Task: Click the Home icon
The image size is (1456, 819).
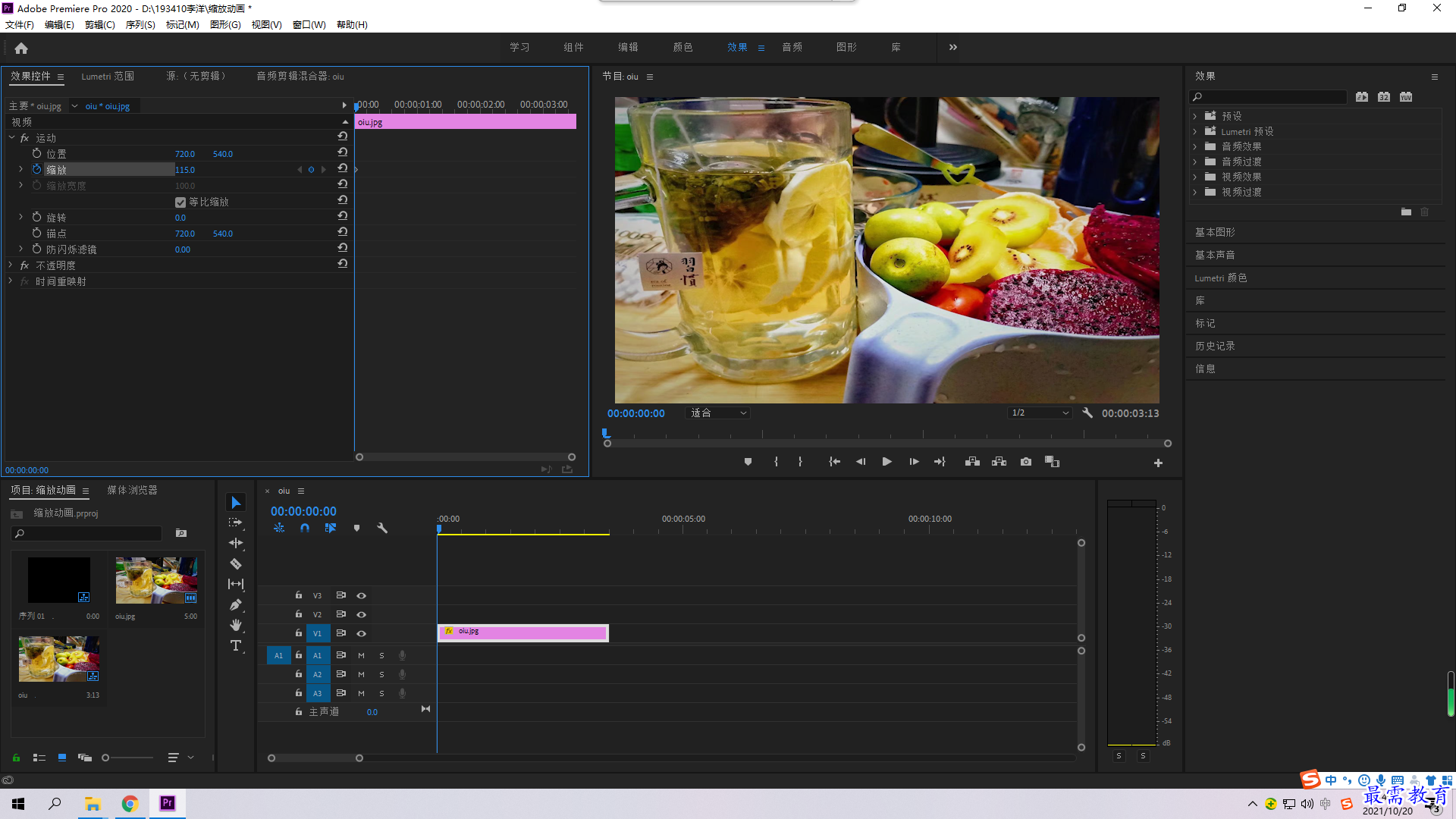Action: pos(21,48)
